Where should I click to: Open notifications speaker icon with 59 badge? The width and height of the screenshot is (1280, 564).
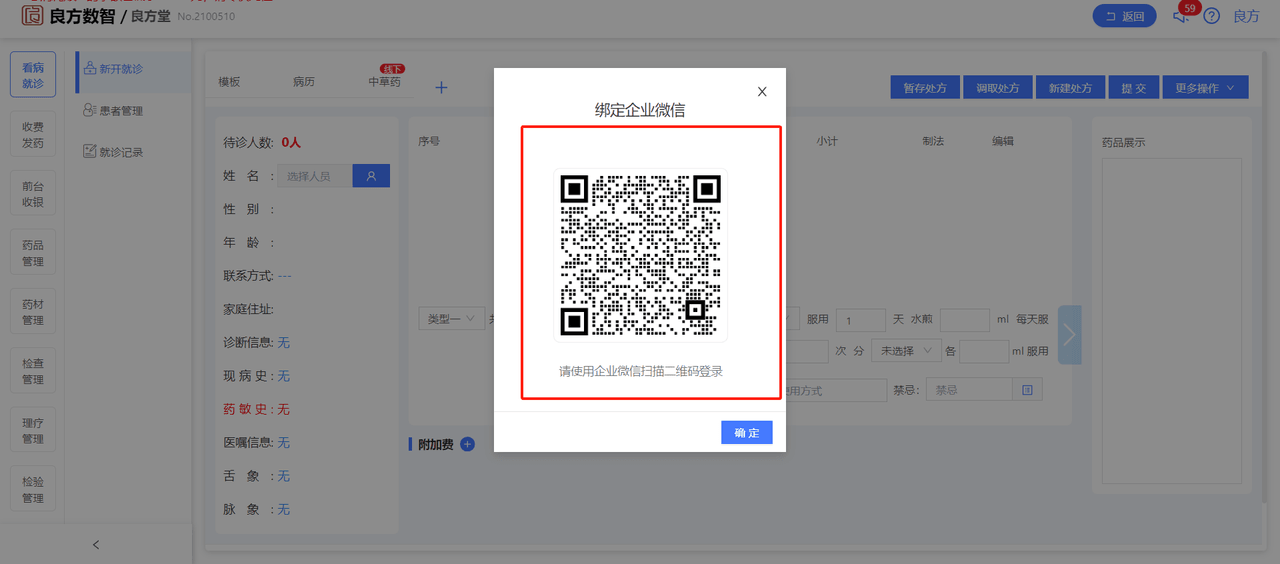tap(1183, 14)
